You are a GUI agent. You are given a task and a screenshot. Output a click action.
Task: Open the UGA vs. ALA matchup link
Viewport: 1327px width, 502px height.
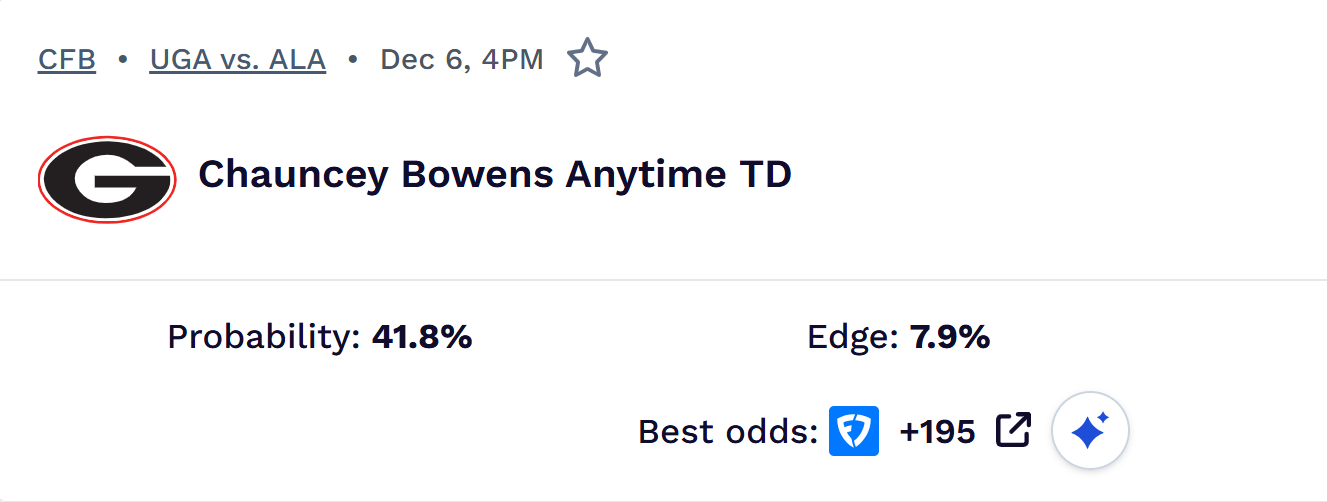point(238,60)
